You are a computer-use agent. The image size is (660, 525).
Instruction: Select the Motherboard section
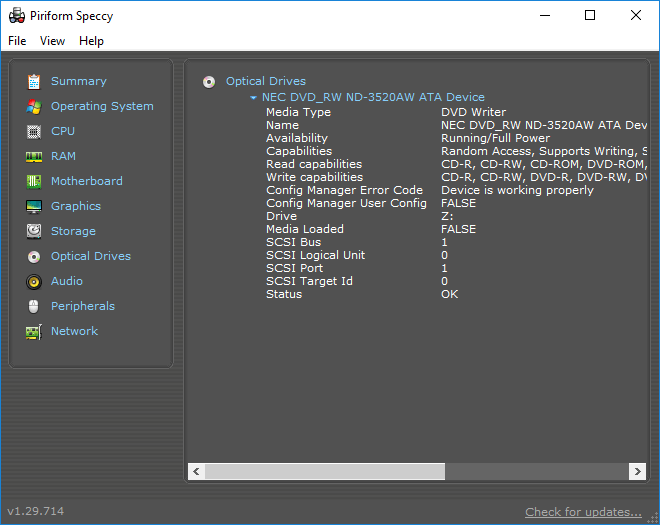[87, 181]
